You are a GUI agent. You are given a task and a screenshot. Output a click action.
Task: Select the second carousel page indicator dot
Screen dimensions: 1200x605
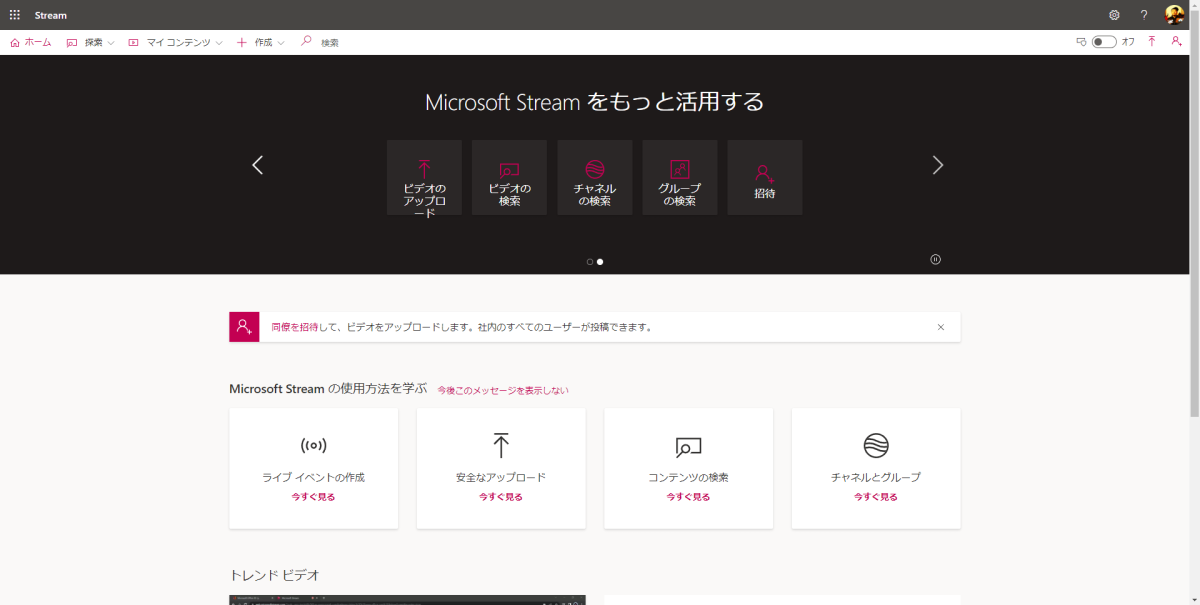(600, 261)
